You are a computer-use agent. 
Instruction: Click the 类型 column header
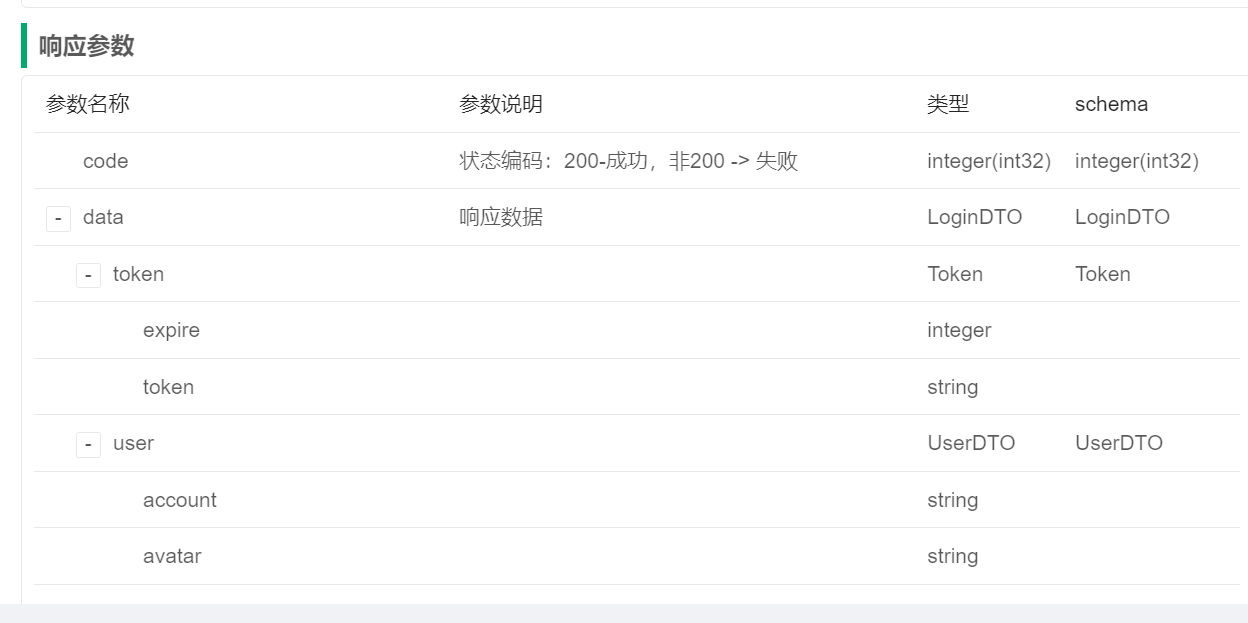(x=948, y=104)
